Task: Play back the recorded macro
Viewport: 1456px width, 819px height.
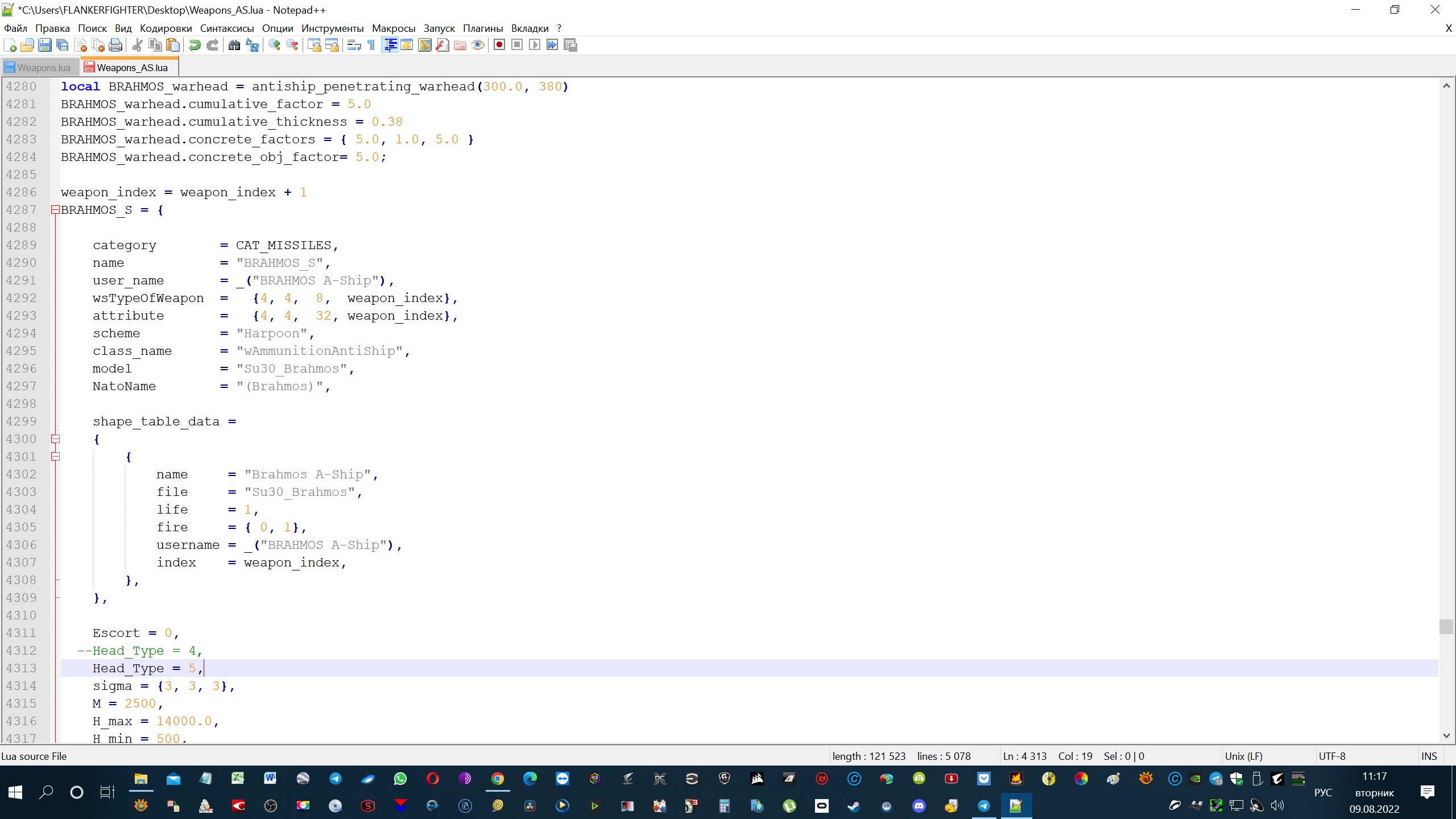Action: (x=535, y=45)
